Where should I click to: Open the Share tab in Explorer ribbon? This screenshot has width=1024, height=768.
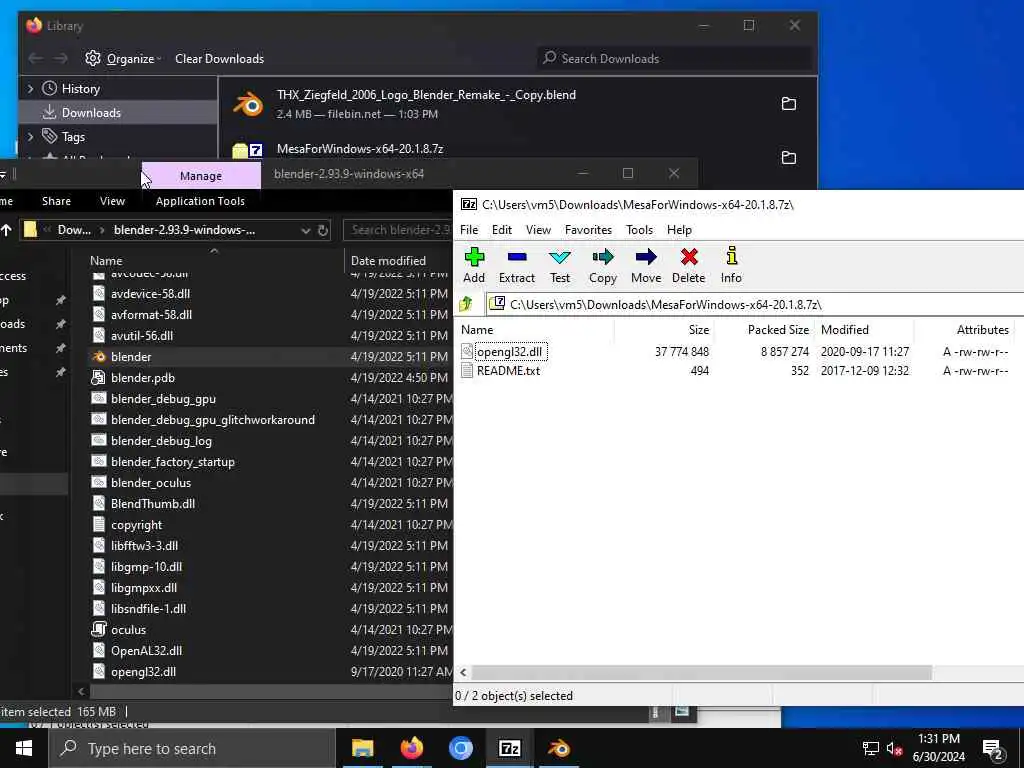(x=56, y=201)
